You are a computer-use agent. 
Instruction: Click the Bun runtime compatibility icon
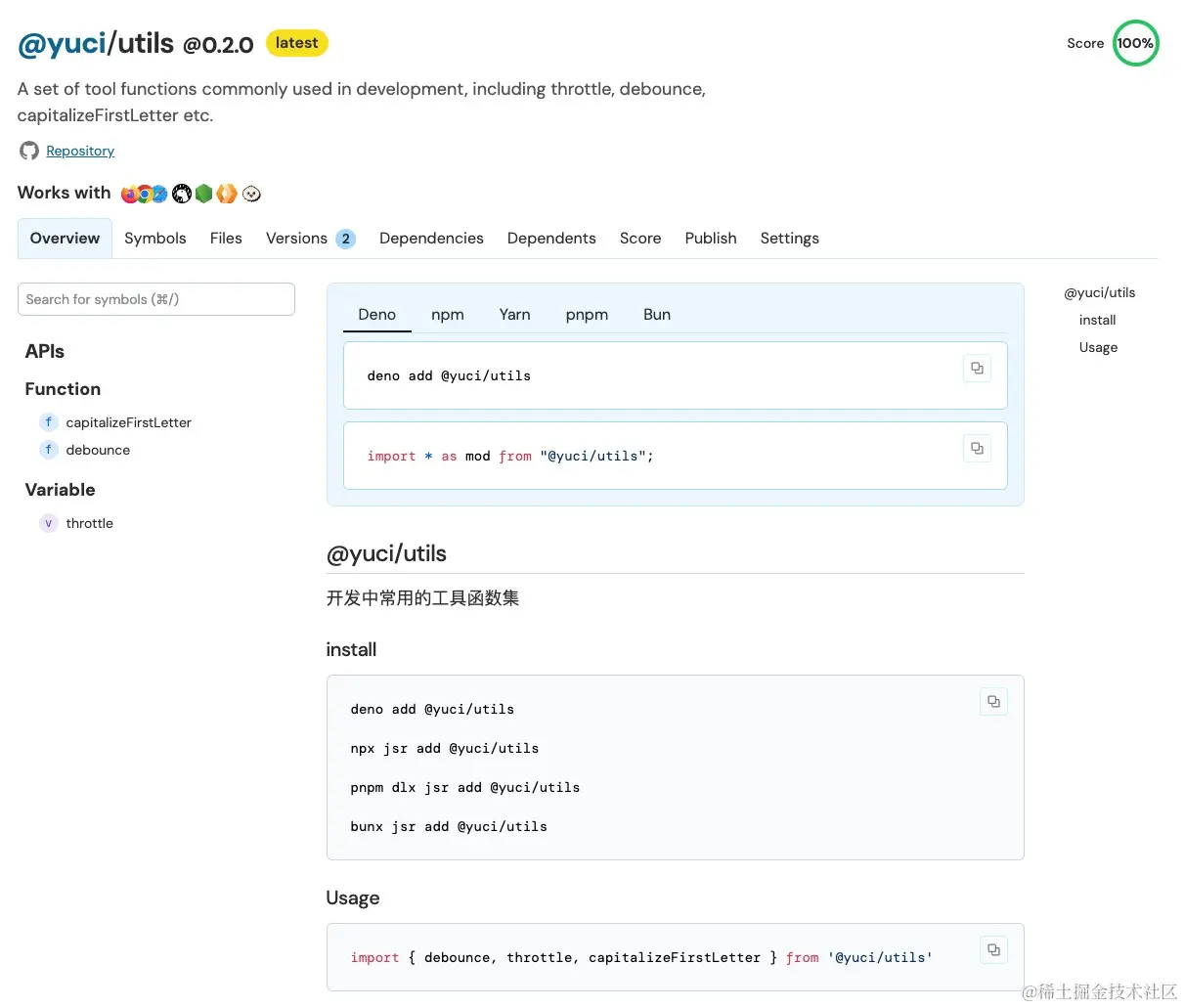pyautogui.click(x=251, y=194)
